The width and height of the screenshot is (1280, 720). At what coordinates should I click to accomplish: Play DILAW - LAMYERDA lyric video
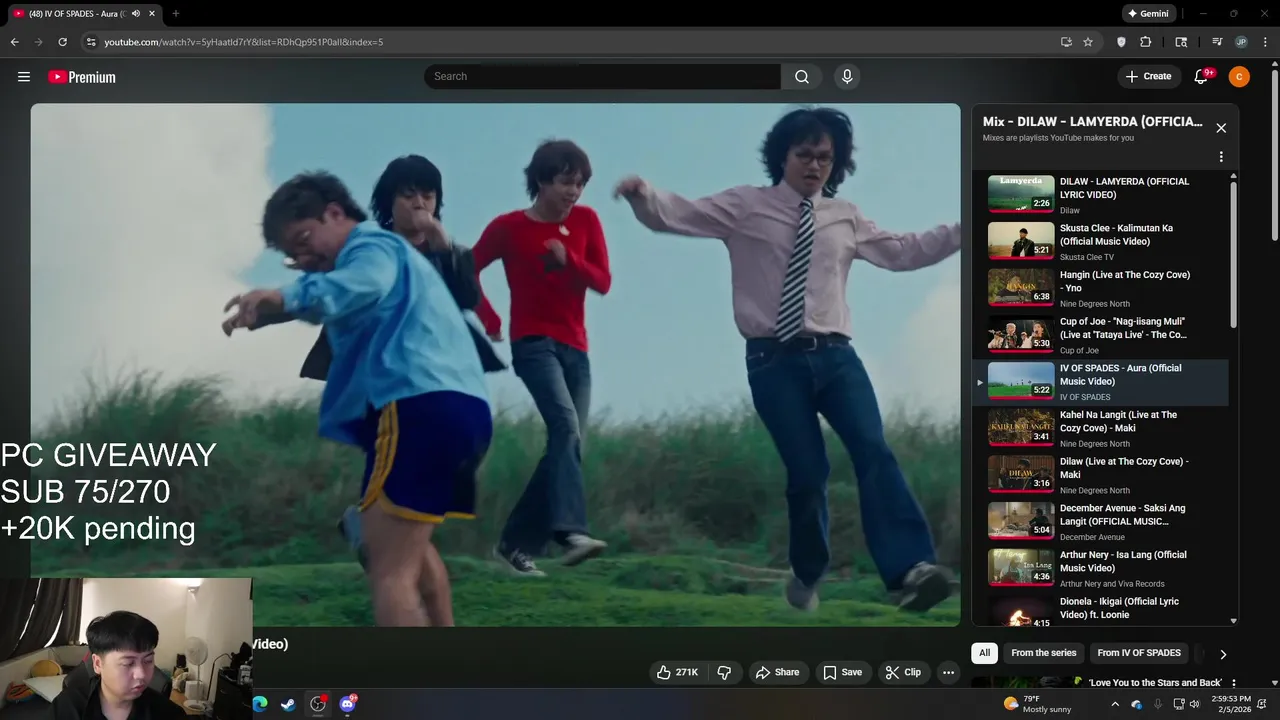[1100, 194]
